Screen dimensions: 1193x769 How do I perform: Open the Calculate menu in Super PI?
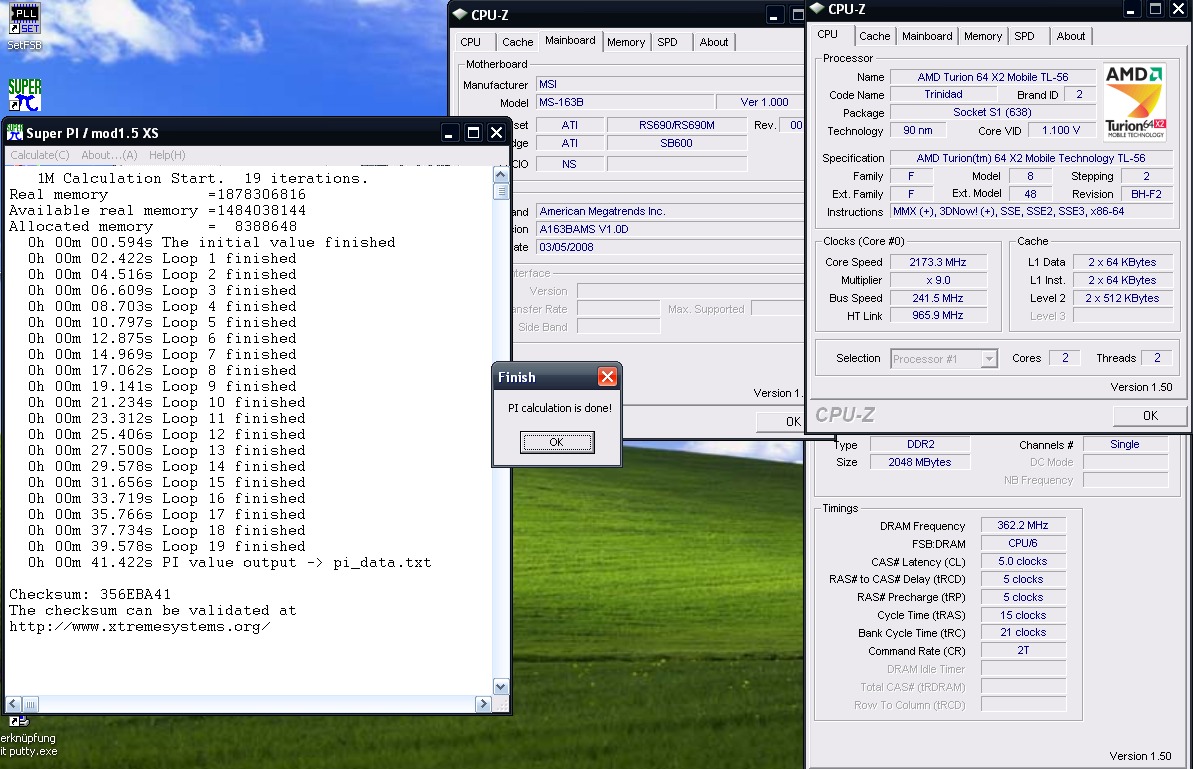pos(40,154)
